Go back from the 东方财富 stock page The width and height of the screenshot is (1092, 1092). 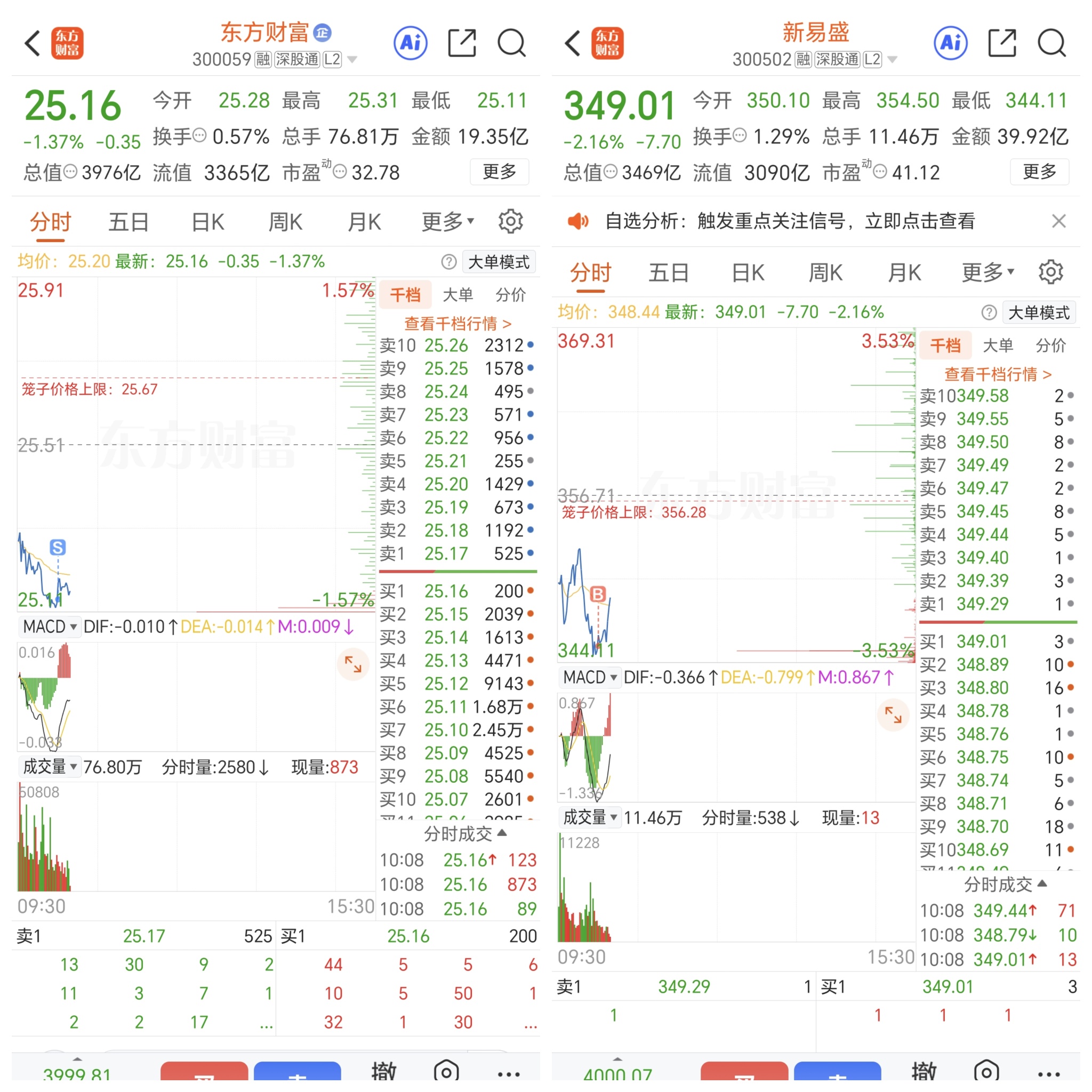tap(33, 43)
